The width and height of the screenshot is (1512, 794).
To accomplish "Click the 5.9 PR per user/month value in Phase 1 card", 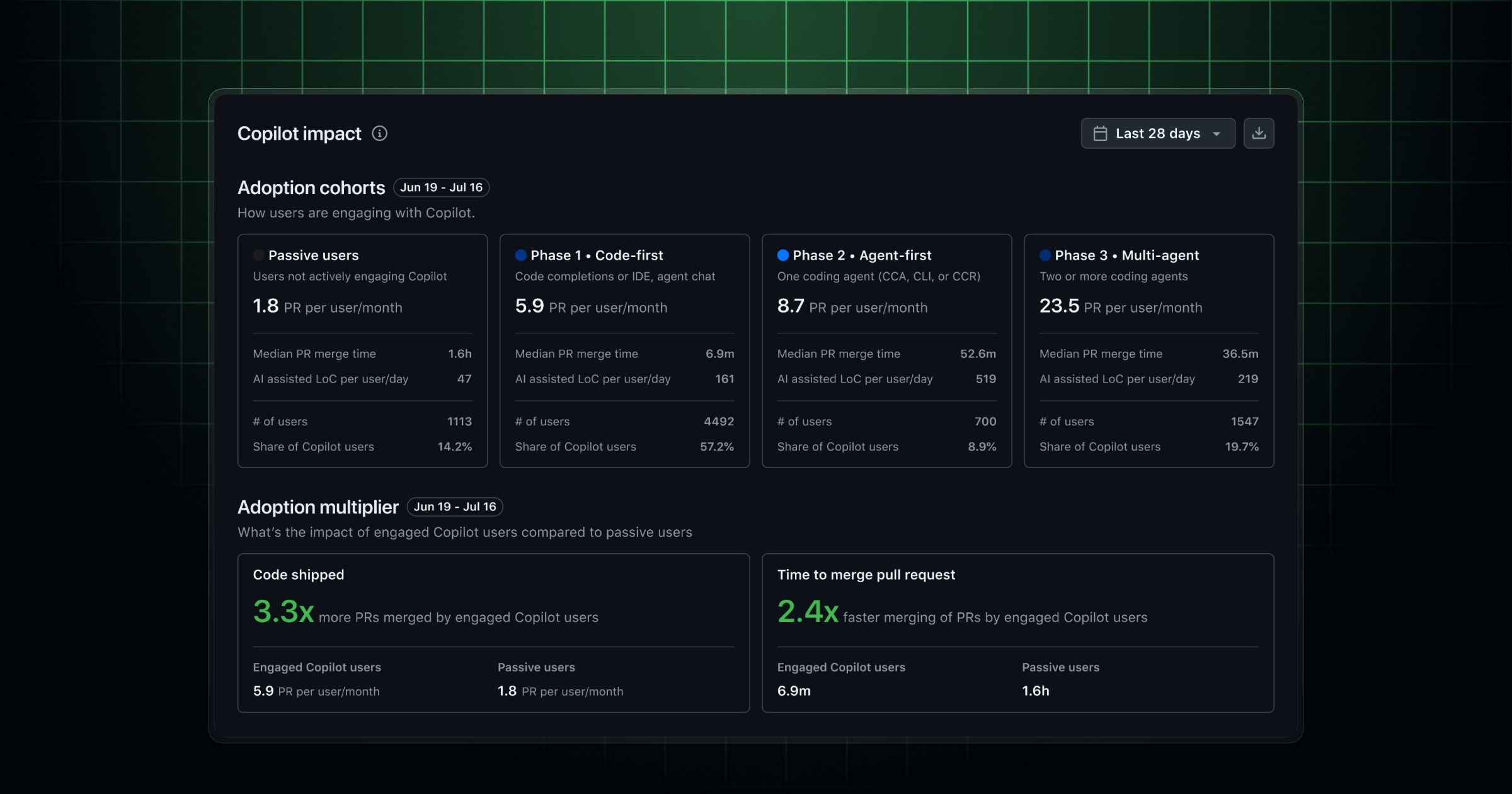I will click(591, 307).
